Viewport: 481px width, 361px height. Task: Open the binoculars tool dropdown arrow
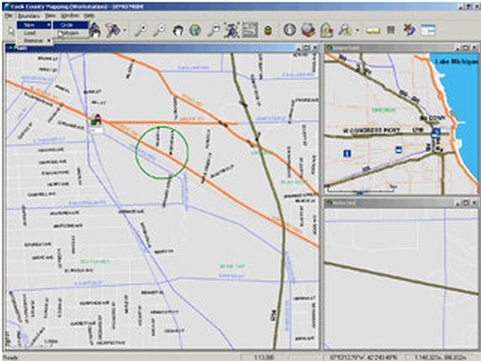(358, 30)
